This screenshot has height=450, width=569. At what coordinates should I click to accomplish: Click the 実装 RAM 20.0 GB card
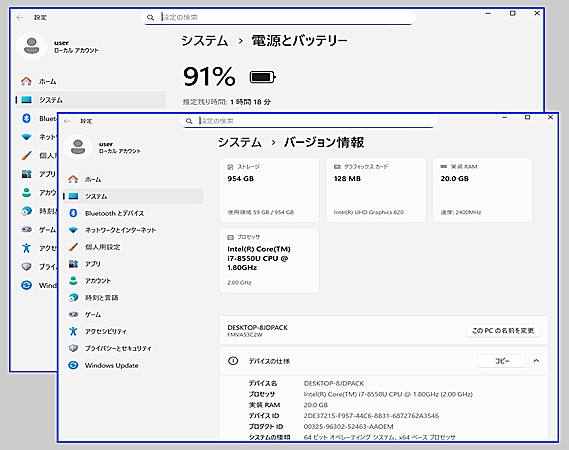[482, 189]
